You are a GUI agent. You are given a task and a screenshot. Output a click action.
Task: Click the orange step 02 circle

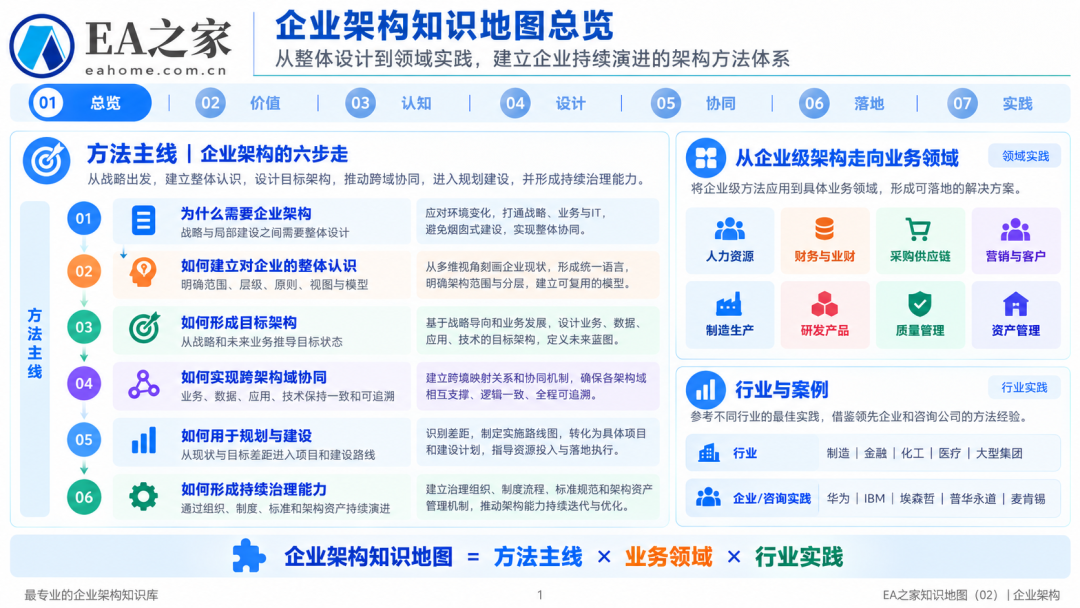click(84, 271)
